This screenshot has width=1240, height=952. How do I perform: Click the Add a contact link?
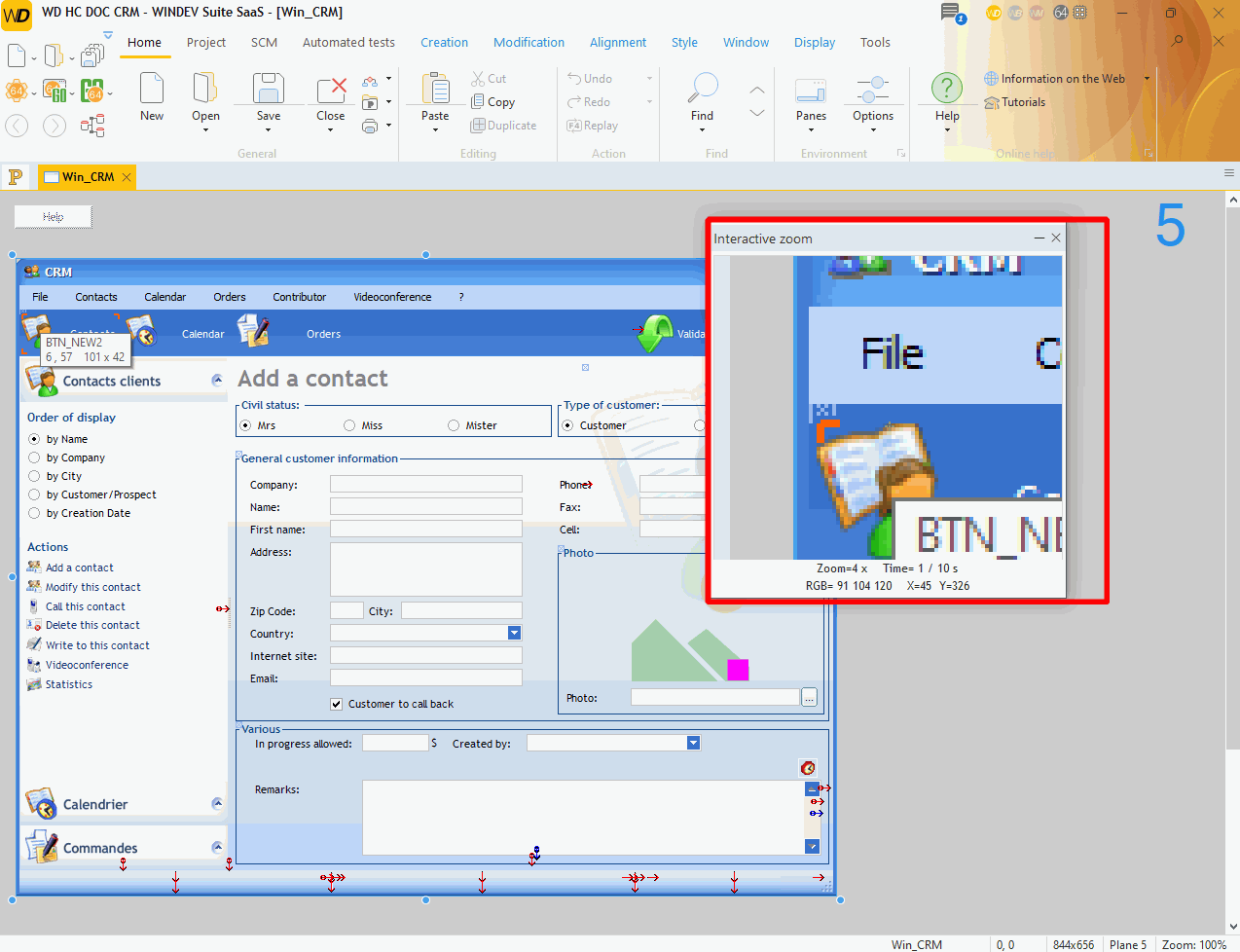[x=80, y=568]
